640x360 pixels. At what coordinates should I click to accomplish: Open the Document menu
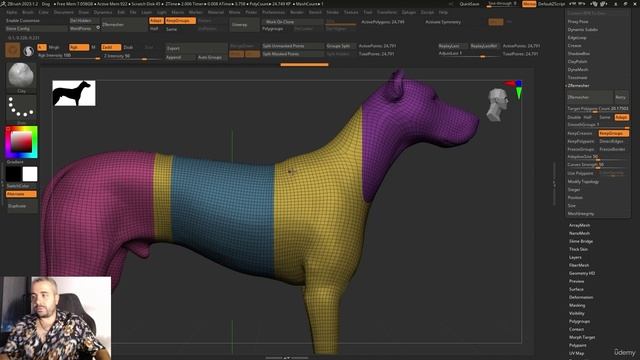coord(64,12)
